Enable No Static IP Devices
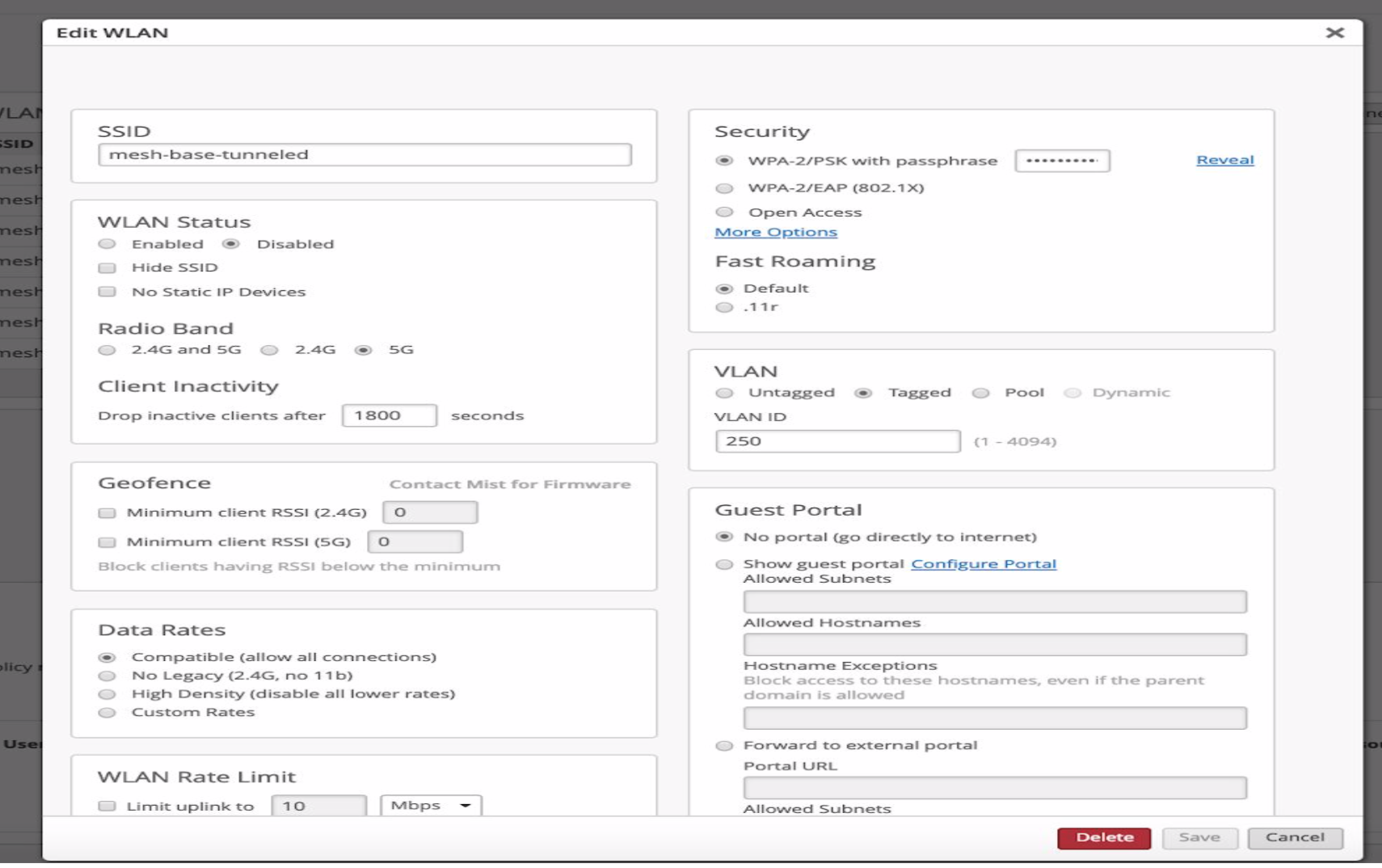This screenshot has width=1382, height=868. pyautogui.click(x=107, y=292)
